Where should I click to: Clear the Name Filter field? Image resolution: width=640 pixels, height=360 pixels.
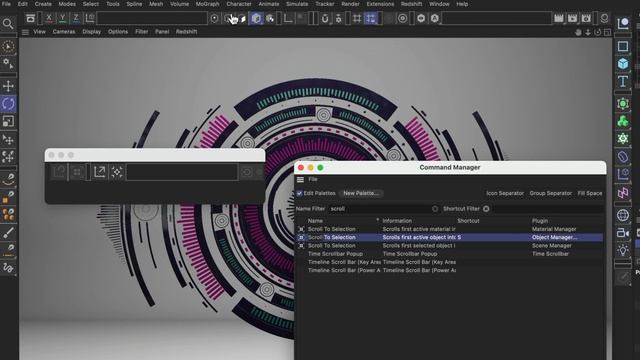click(x=435, y=209)
